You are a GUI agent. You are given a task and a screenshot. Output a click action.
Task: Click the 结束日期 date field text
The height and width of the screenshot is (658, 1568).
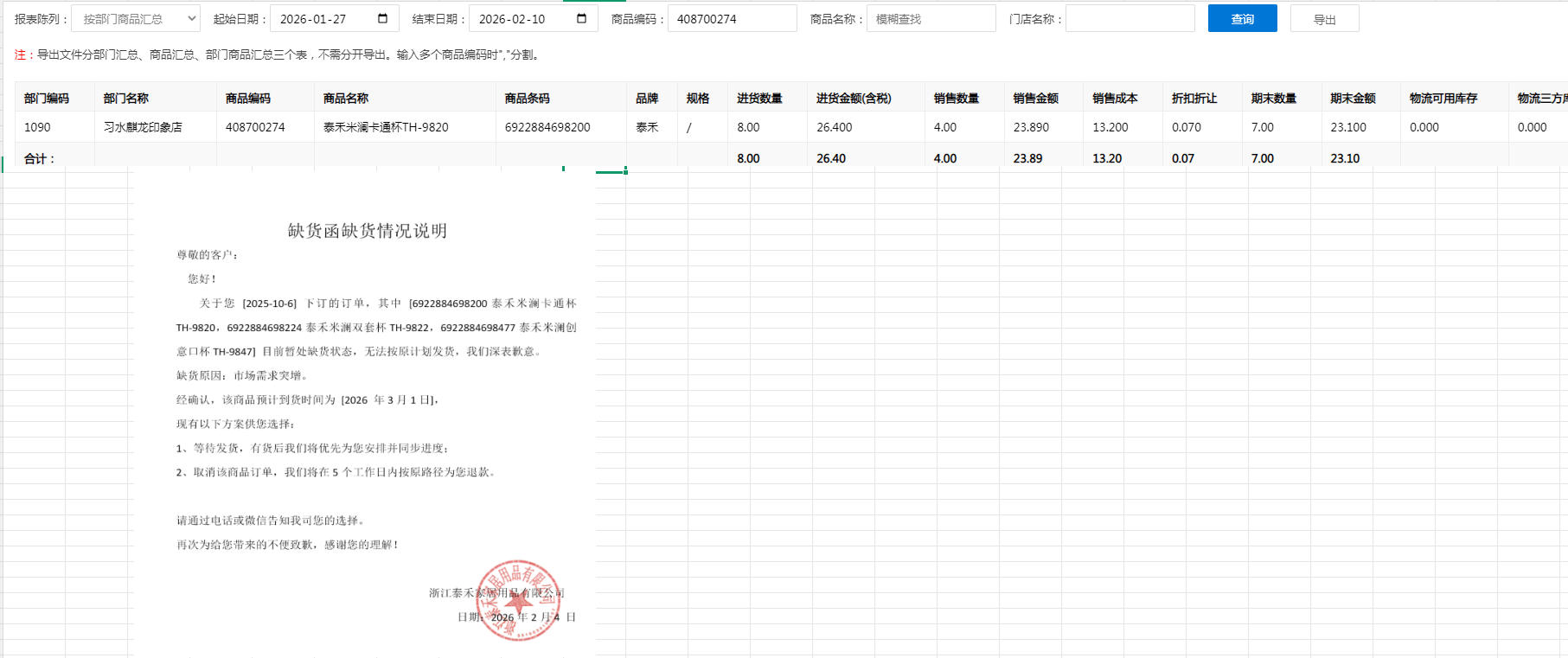click(512, 19)
